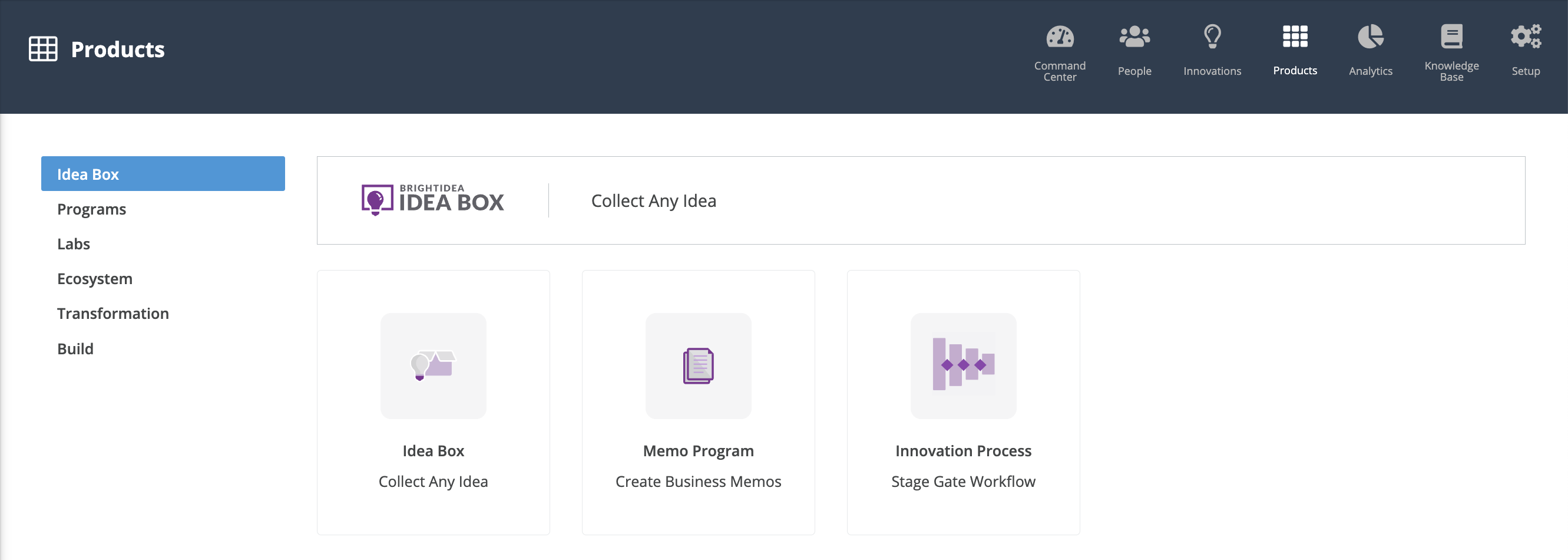
Task: Open Programs in the sidebar
Action: point(91,209)
